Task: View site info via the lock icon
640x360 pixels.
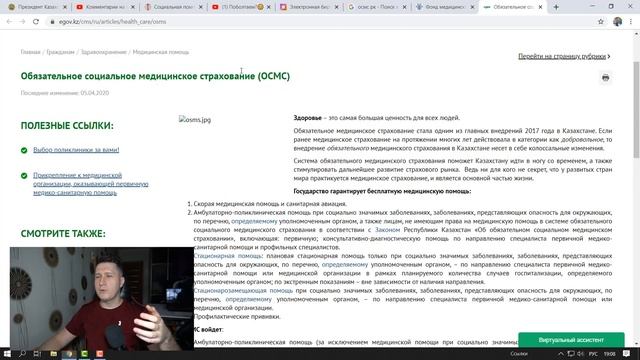Action: tap(52, 22)
